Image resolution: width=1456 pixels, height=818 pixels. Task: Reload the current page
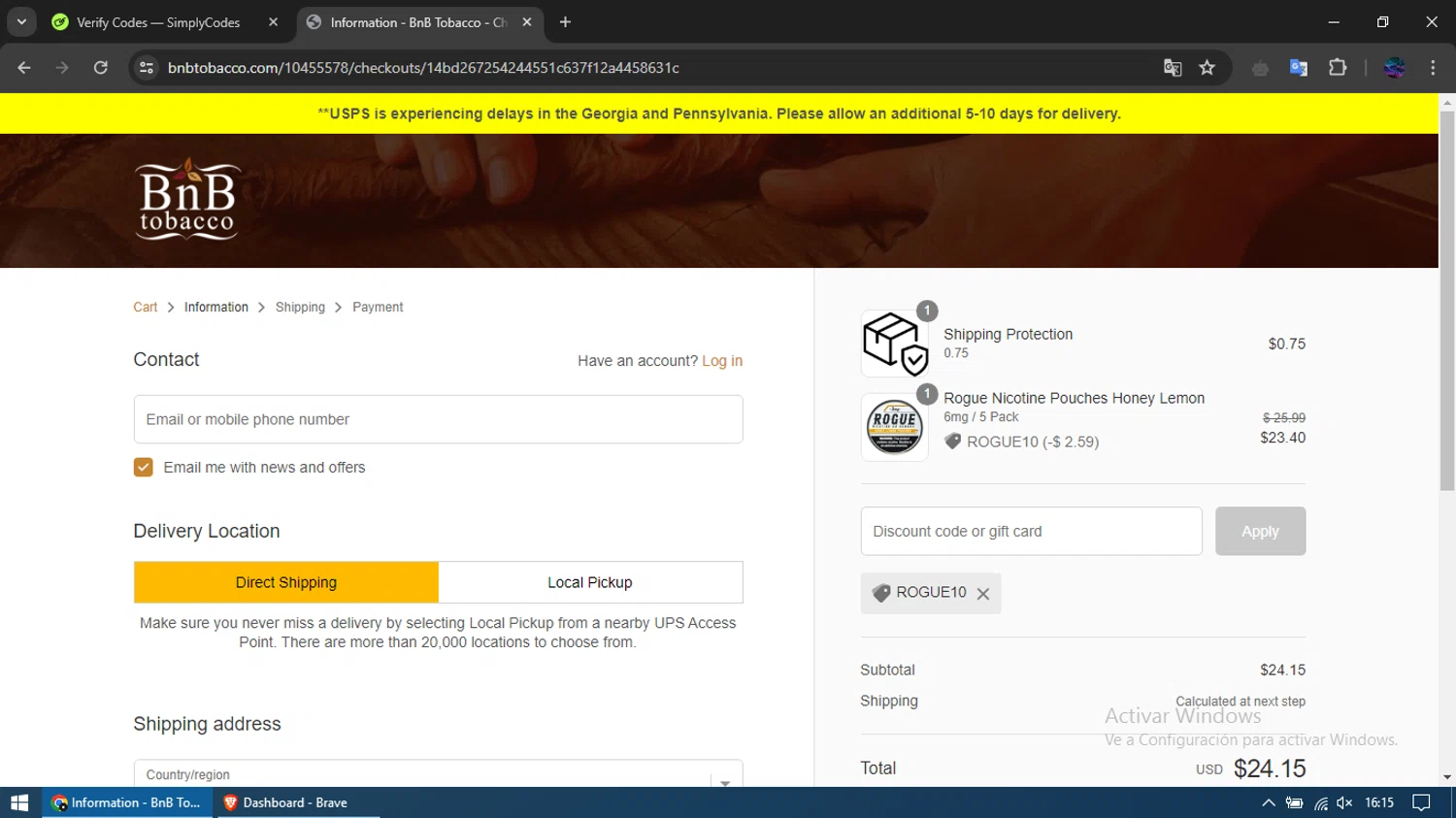click(x=101, y=68)
